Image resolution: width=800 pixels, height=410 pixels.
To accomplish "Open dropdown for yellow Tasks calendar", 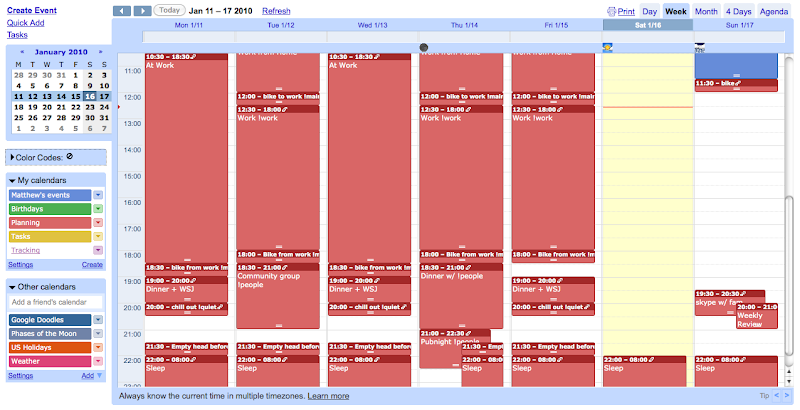I will click(98, 236).
